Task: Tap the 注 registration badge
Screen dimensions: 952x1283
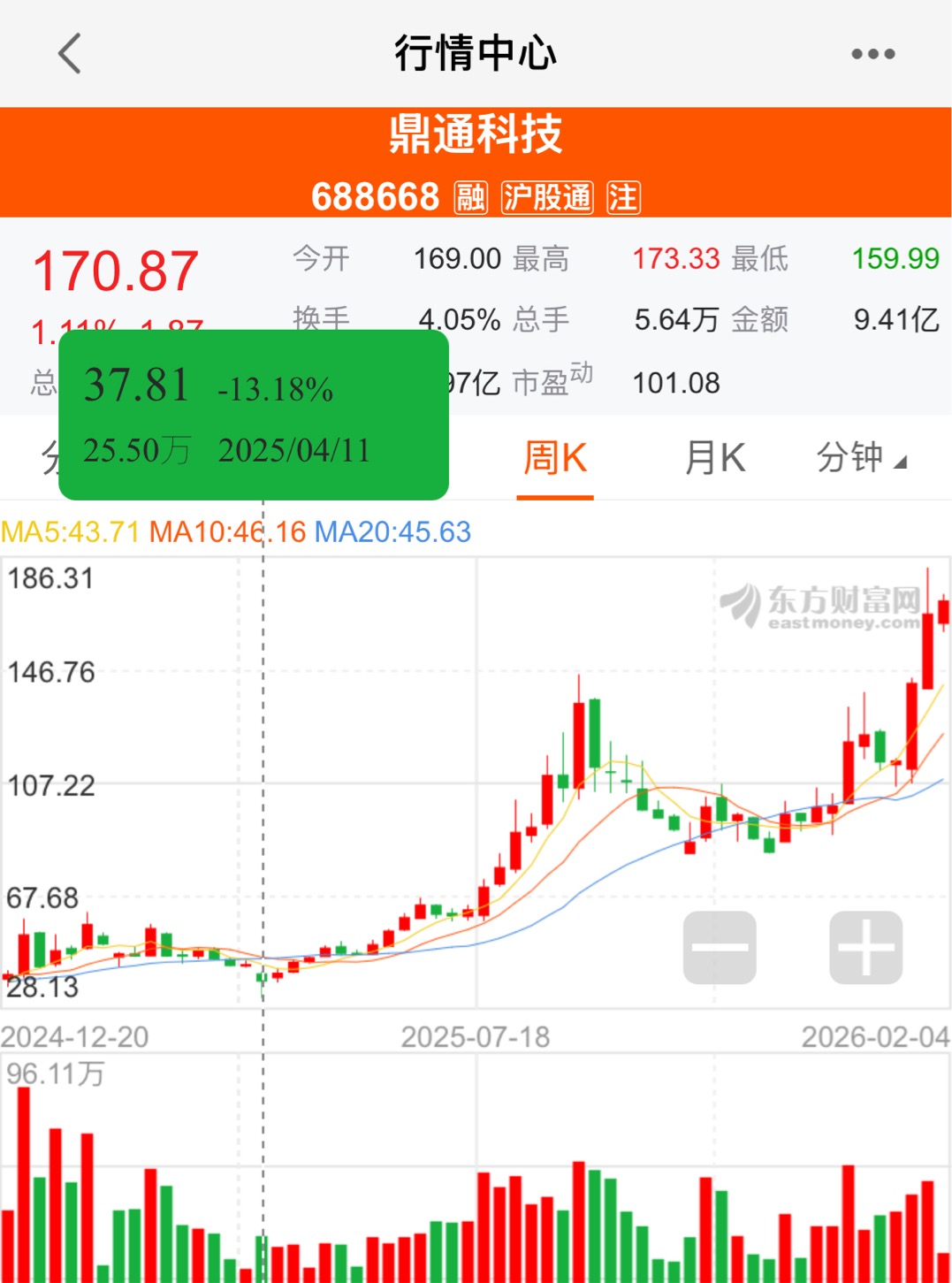Action: point(623,197)
